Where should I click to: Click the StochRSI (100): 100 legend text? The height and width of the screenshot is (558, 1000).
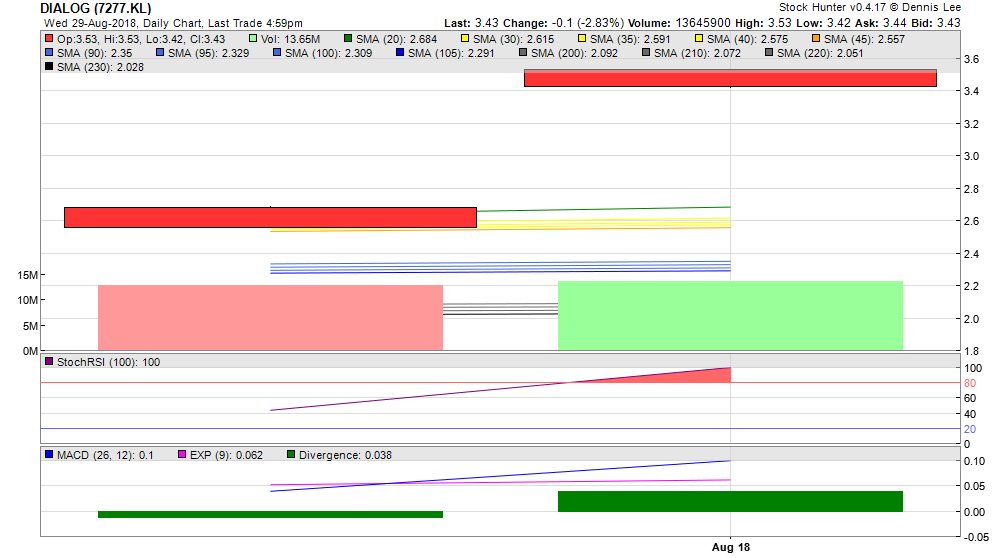click(x=108, y=362)
